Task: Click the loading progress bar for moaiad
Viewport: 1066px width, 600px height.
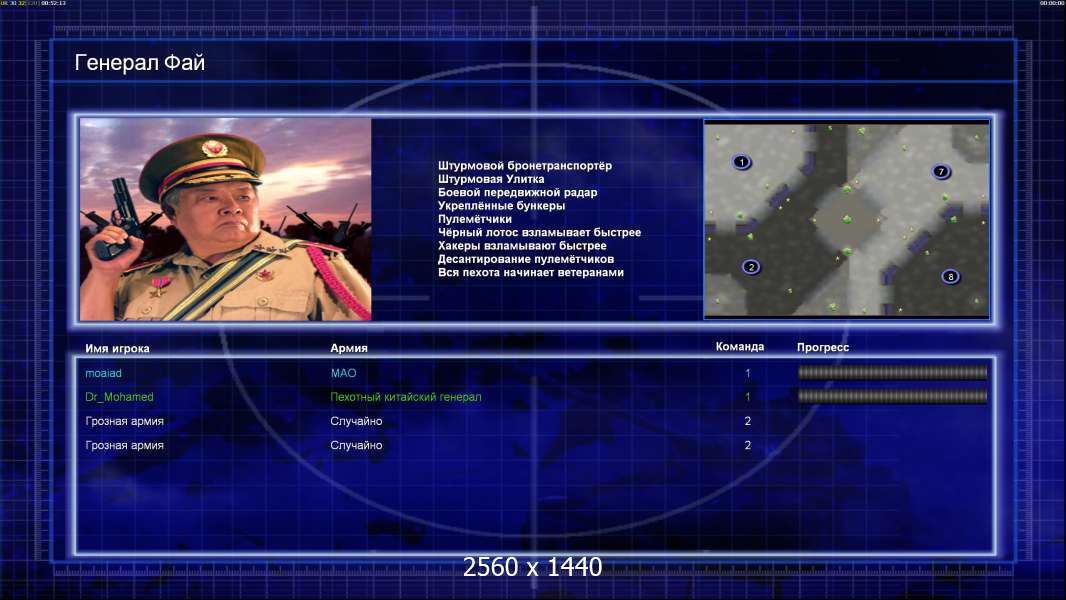Action: 892,372
